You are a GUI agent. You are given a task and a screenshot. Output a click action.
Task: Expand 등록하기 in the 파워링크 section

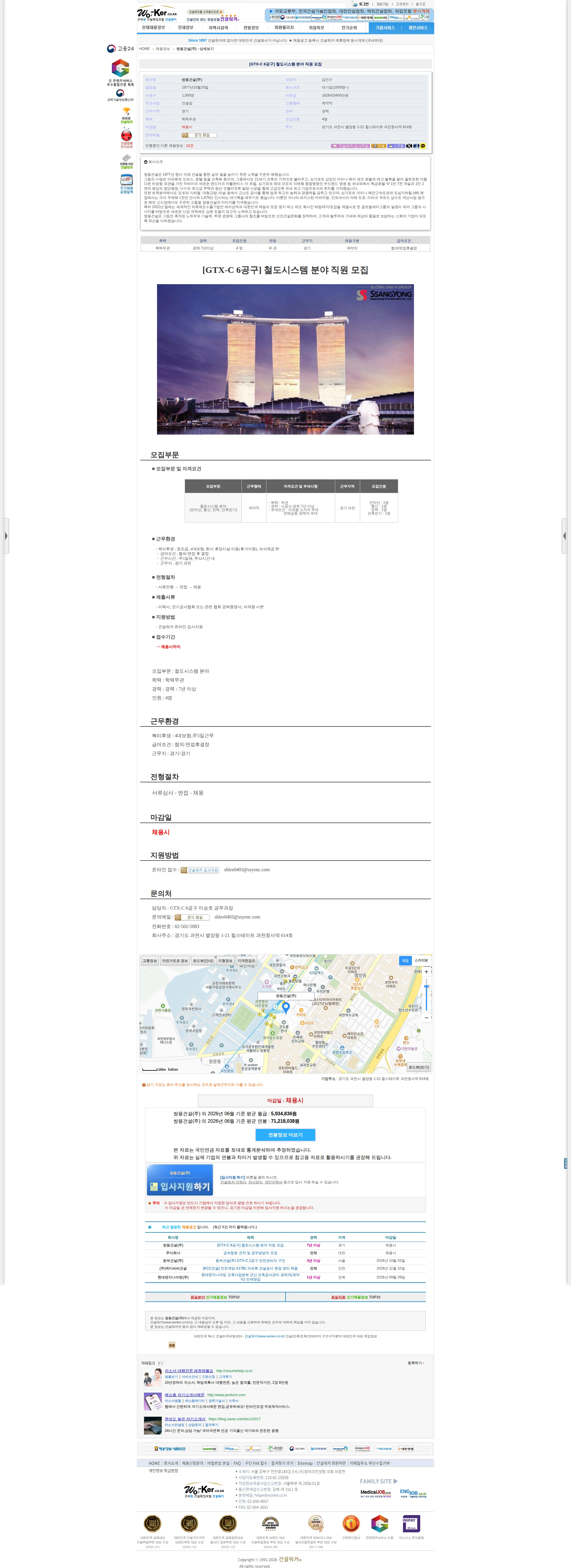[416, 1363]
